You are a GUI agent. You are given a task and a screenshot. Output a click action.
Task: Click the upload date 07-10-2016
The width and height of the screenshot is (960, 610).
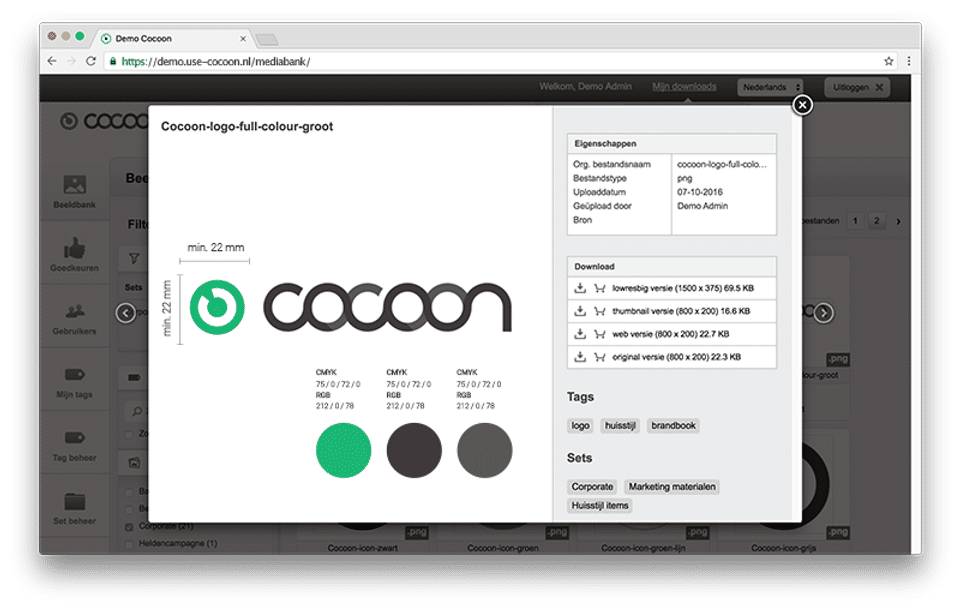700,192
